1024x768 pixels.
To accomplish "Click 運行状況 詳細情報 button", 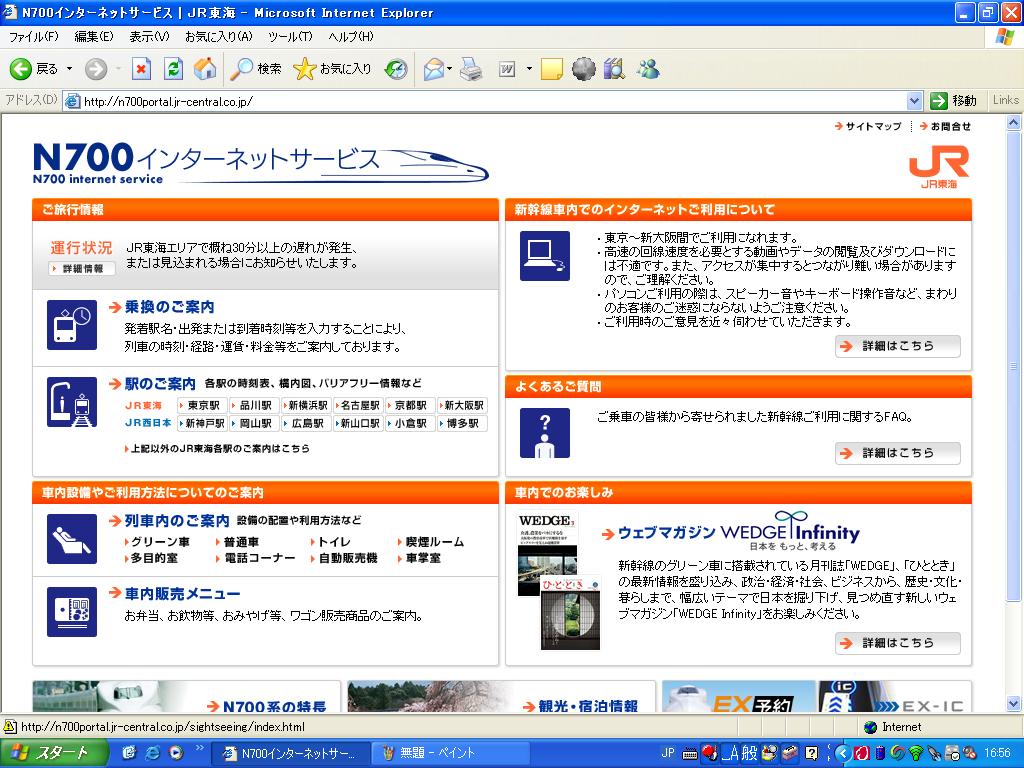I will 82,268.
